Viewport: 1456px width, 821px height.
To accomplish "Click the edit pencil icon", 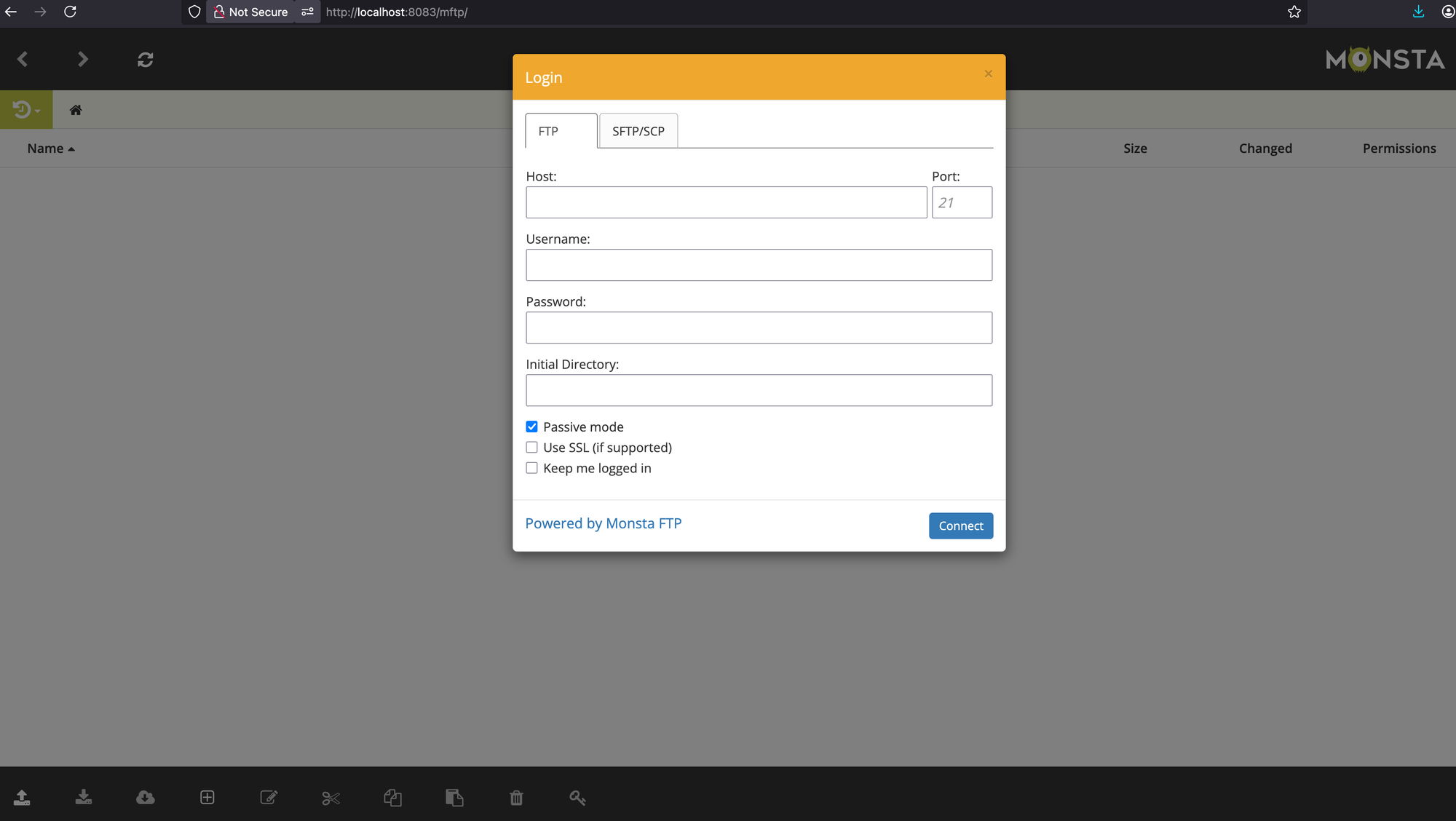I will pyautogui.click(x=269, y=798).
